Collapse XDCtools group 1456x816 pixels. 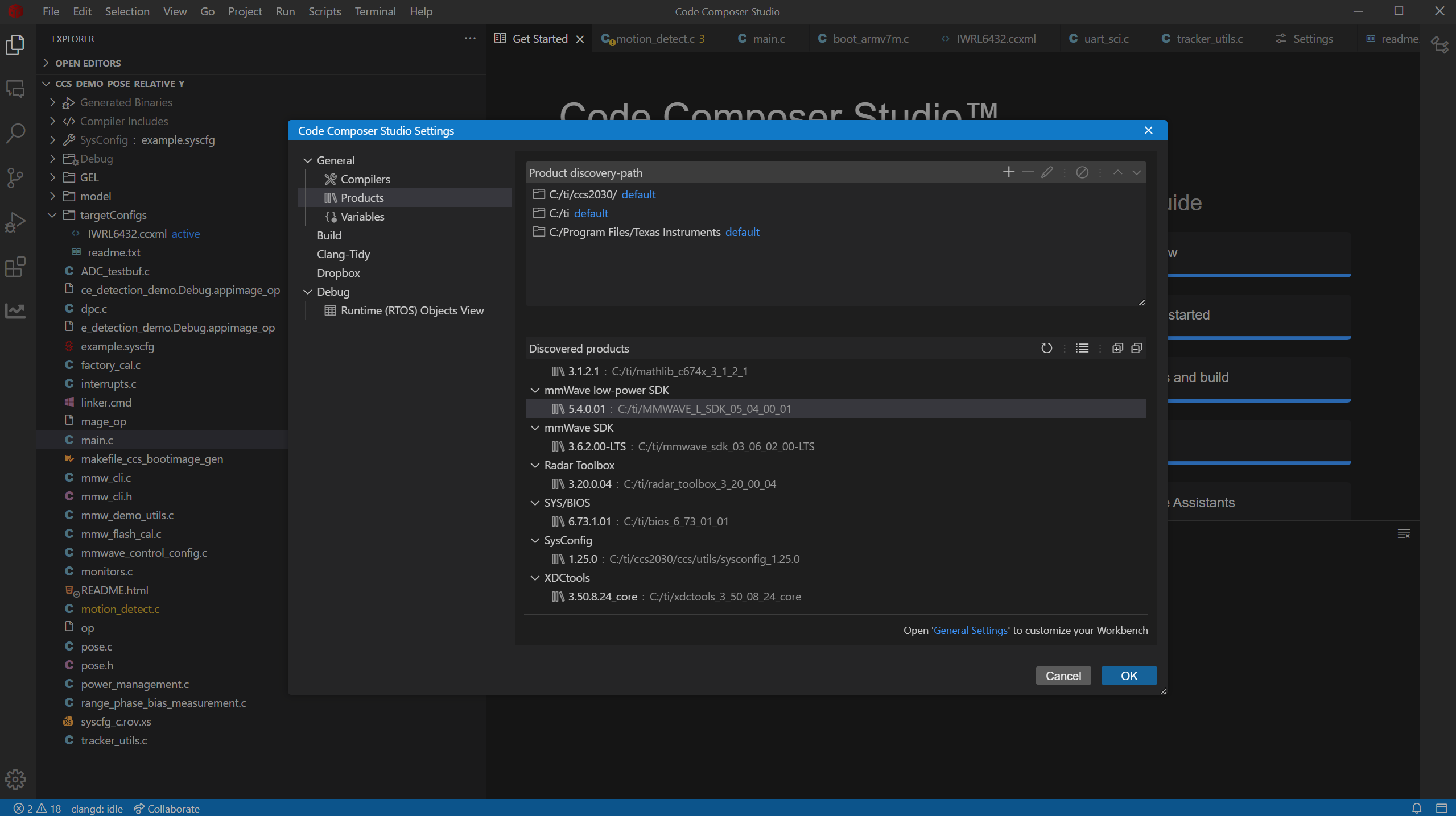(x=535, y=578)
